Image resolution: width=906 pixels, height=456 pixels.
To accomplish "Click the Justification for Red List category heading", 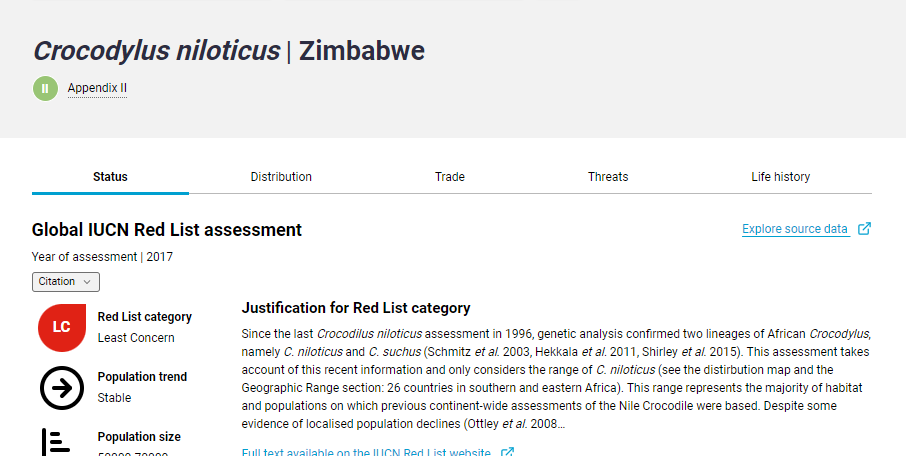I will (356, 308).
